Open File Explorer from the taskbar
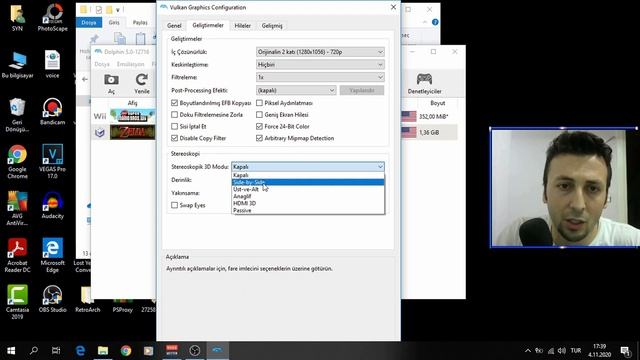Screen dimensions: 640x360 [103, 350]
